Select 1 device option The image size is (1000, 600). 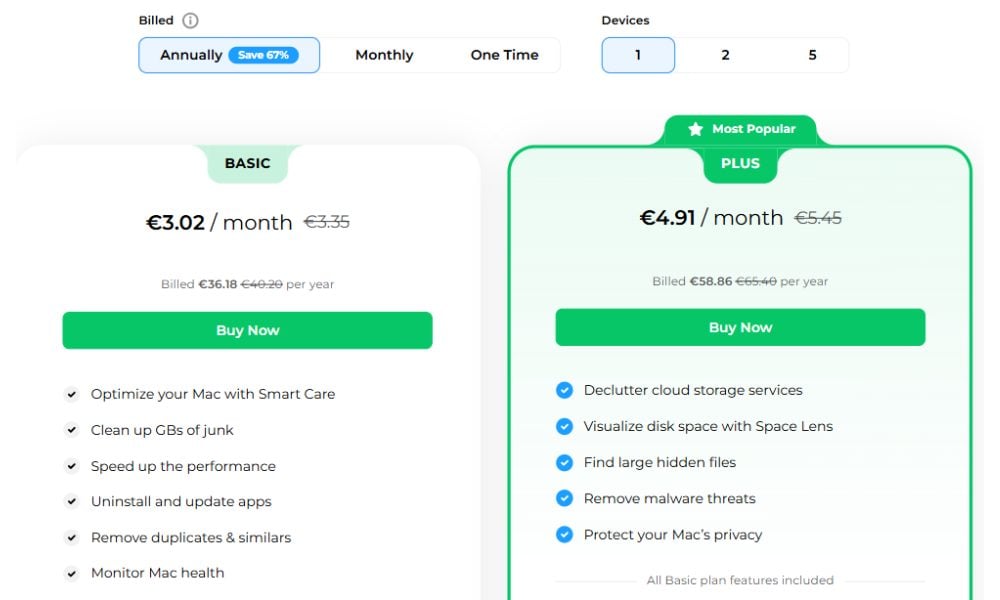click(x=638, y=55)
